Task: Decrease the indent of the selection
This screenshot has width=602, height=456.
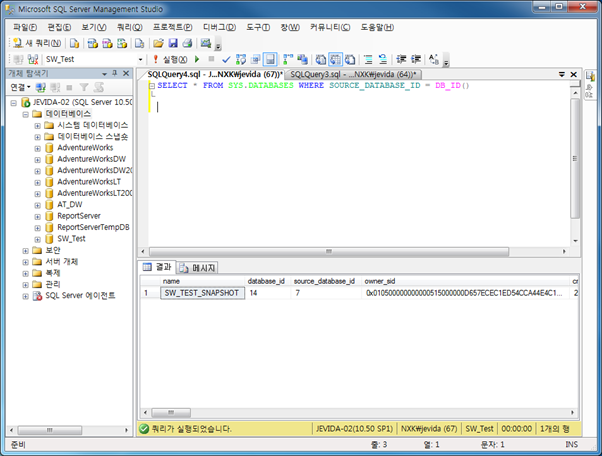Action: 401,59
